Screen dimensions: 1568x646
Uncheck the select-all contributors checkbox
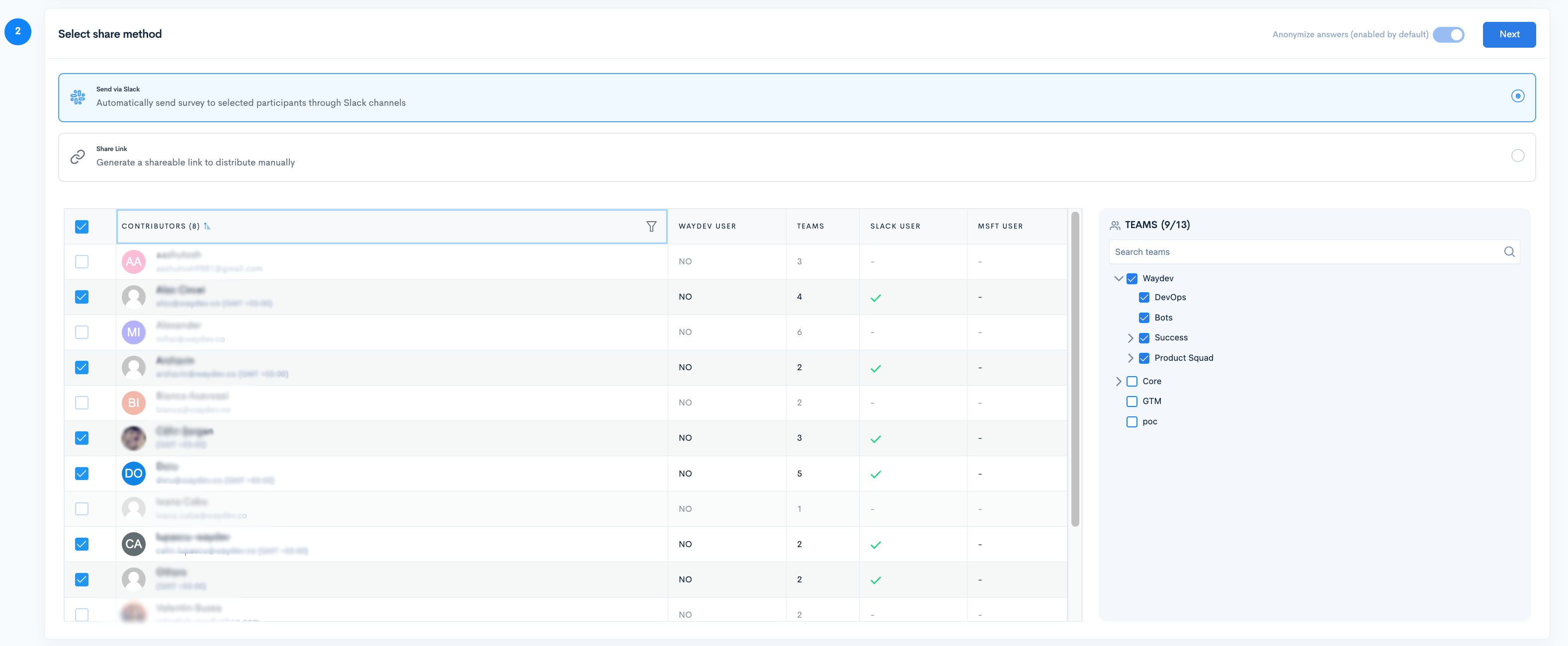click(x=82, y=226)
